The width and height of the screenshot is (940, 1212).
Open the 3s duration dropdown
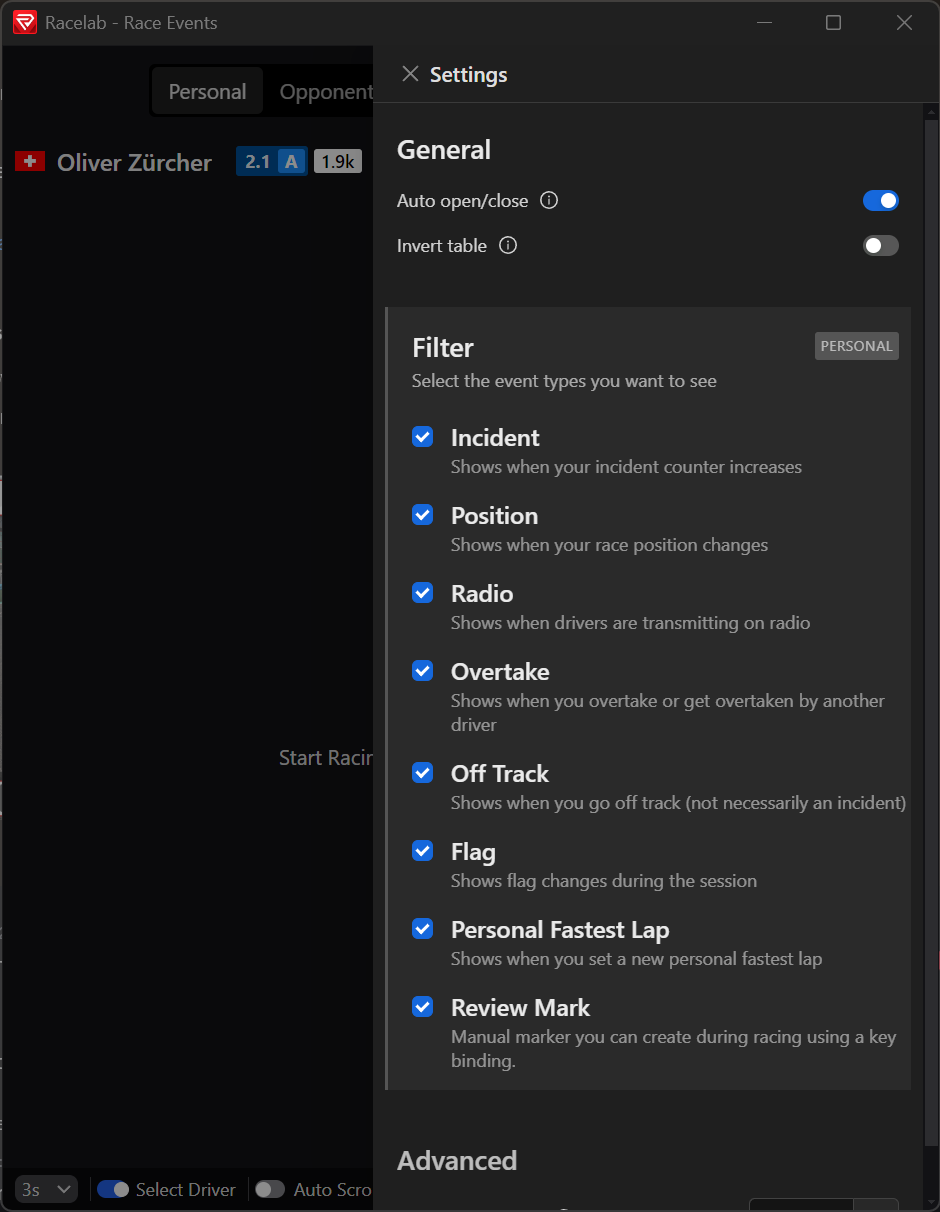point(45,1189)
